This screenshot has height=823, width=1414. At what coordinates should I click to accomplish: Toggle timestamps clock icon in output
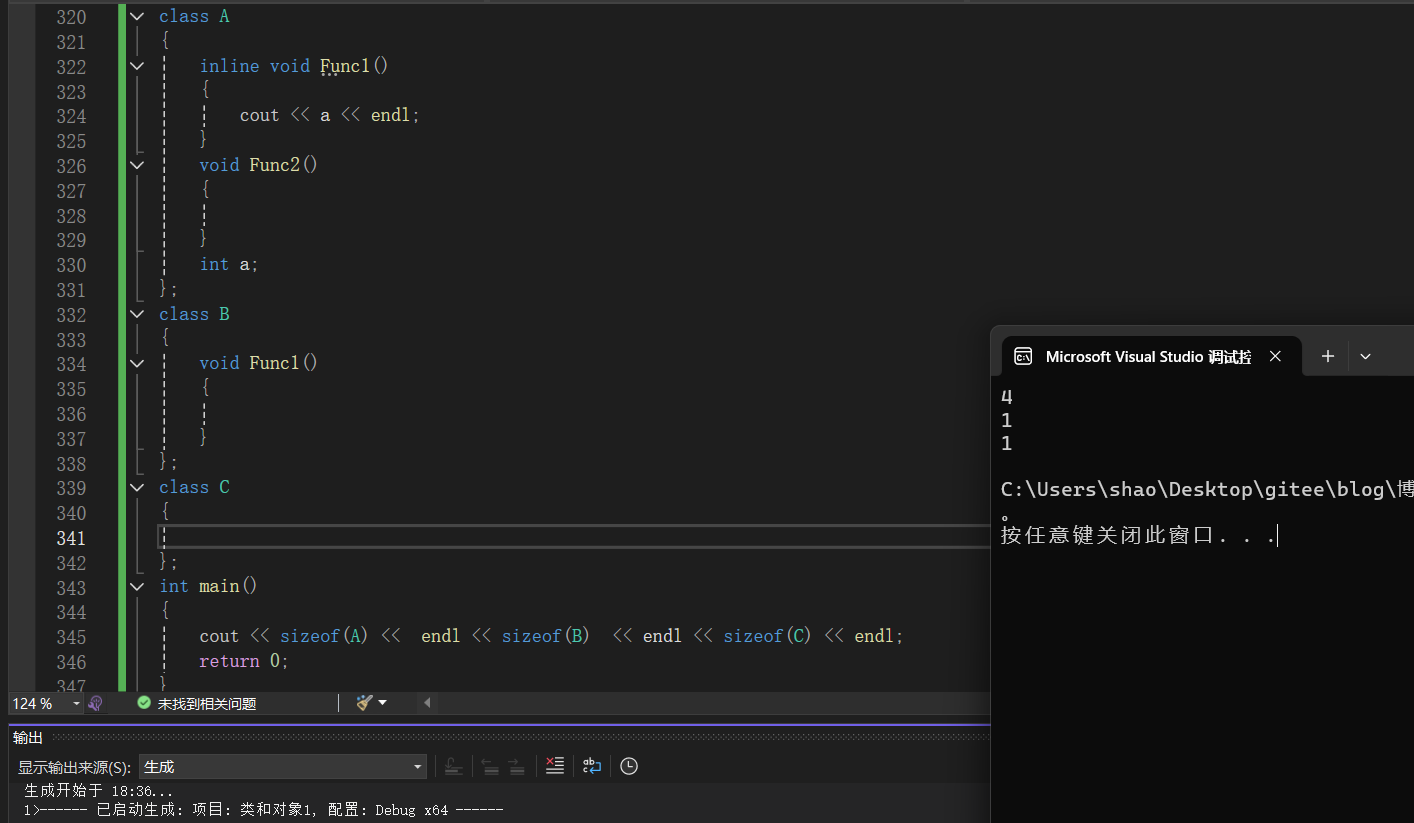pos(629,767)
